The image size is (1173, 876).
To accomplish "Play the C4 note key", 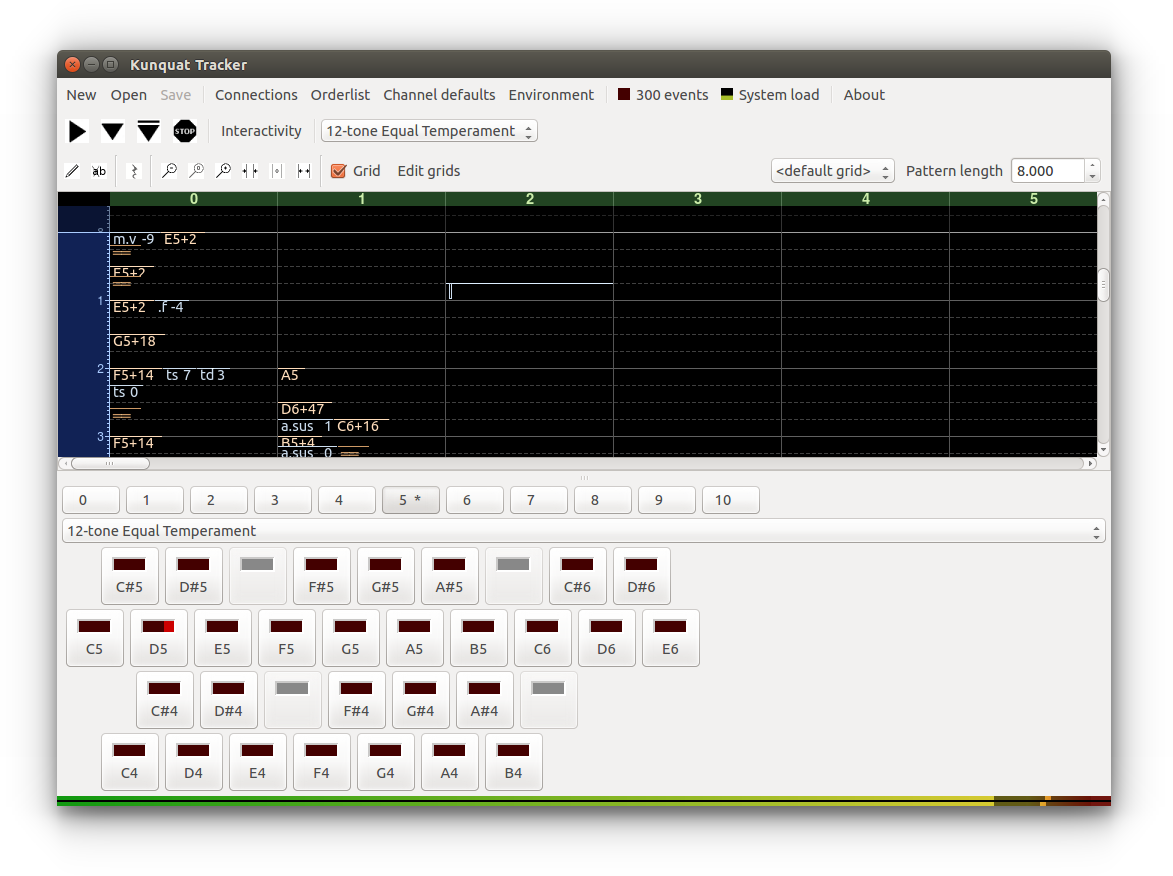I will pyautogui.click(x=129, y=762).
